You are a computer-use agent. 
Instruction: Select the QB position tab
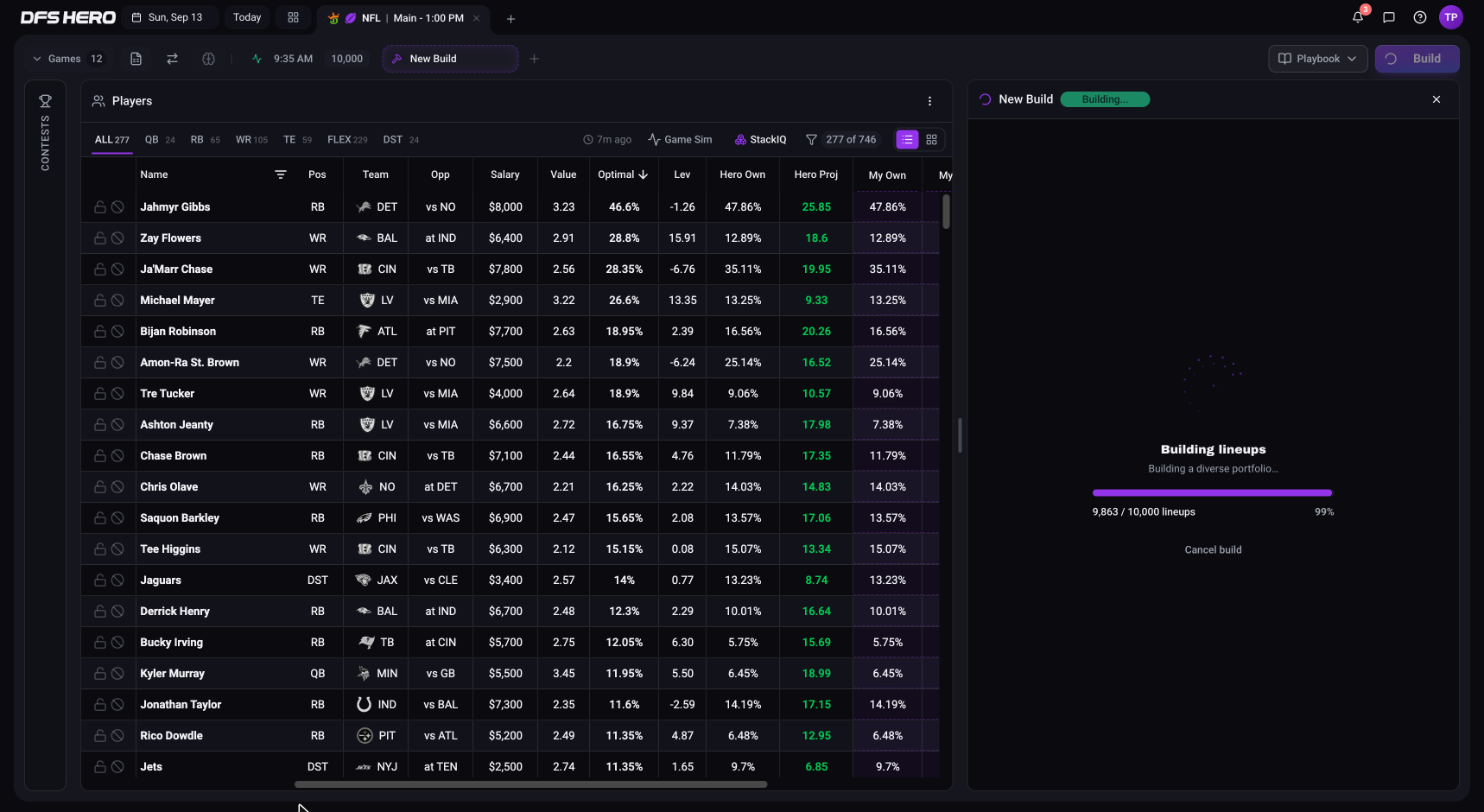tap(160, 140)
